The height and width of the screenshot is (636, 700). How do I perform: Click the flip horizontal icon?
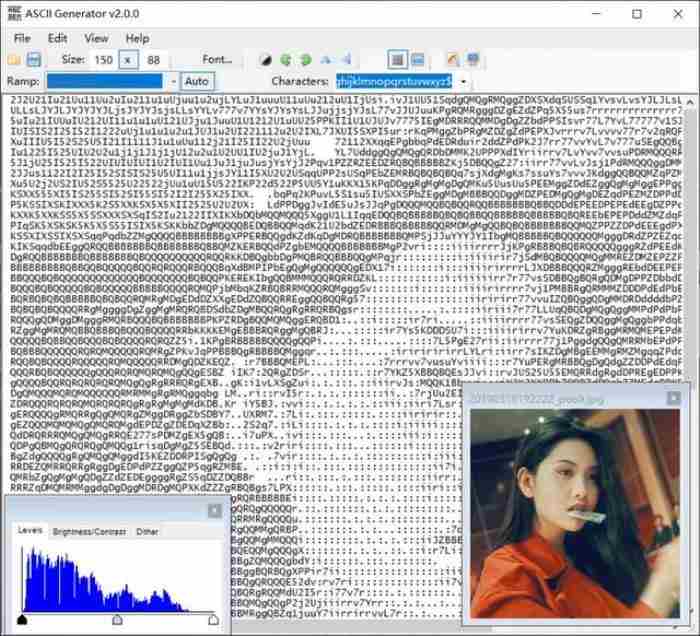pos(326,60)
